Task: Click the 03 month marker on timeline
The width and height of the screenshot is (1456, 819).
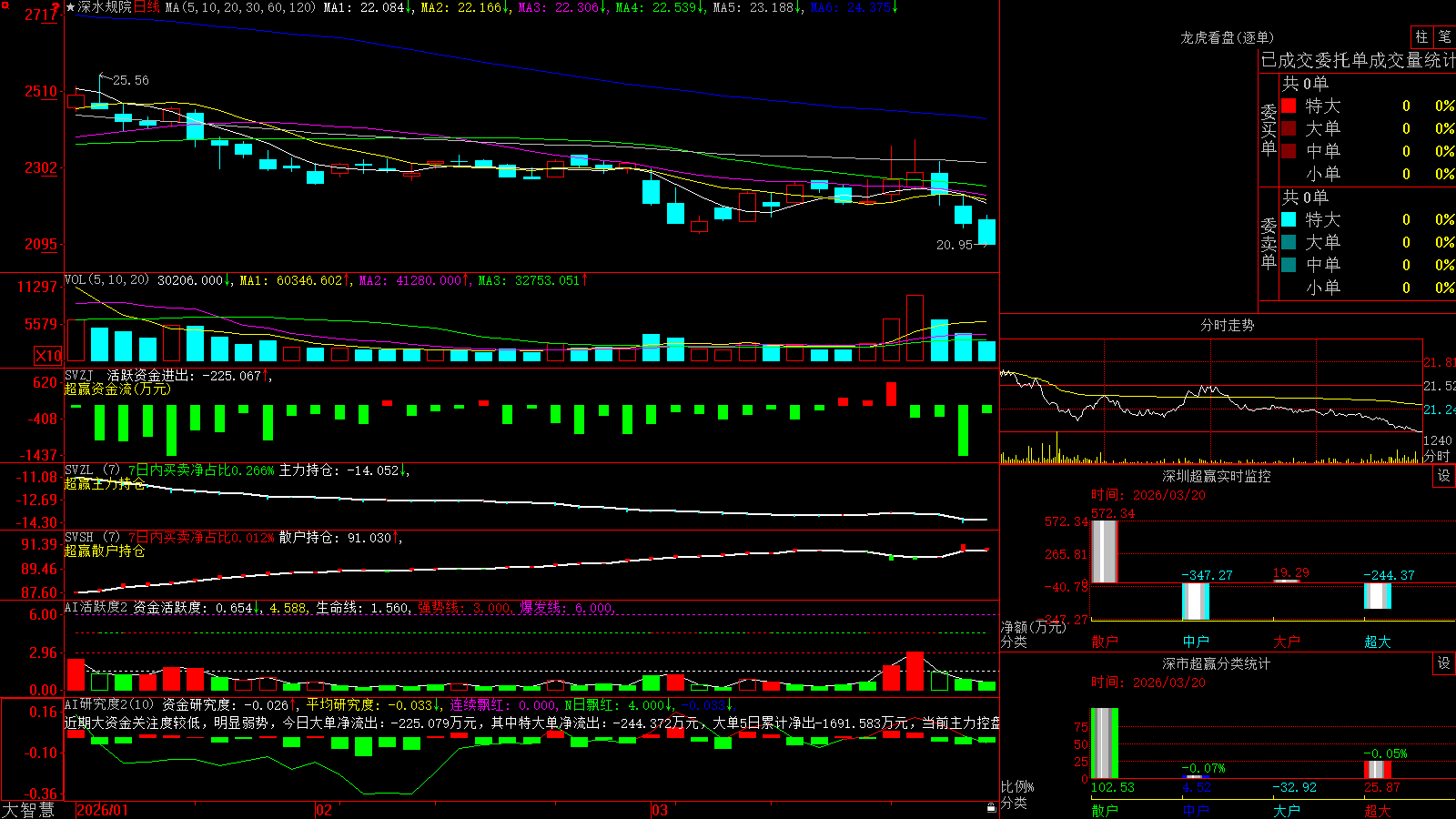Action: tap(660, 810)
